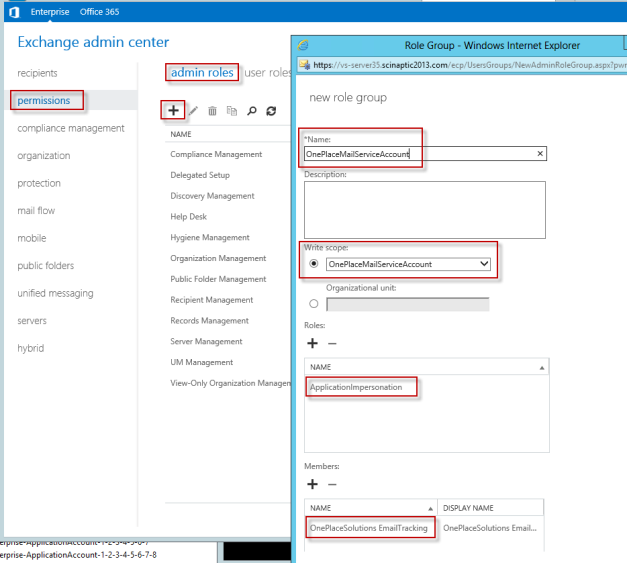Open organization in the left navigation
The width and height of the screenshot is (627, 563).
click(44, 156)
